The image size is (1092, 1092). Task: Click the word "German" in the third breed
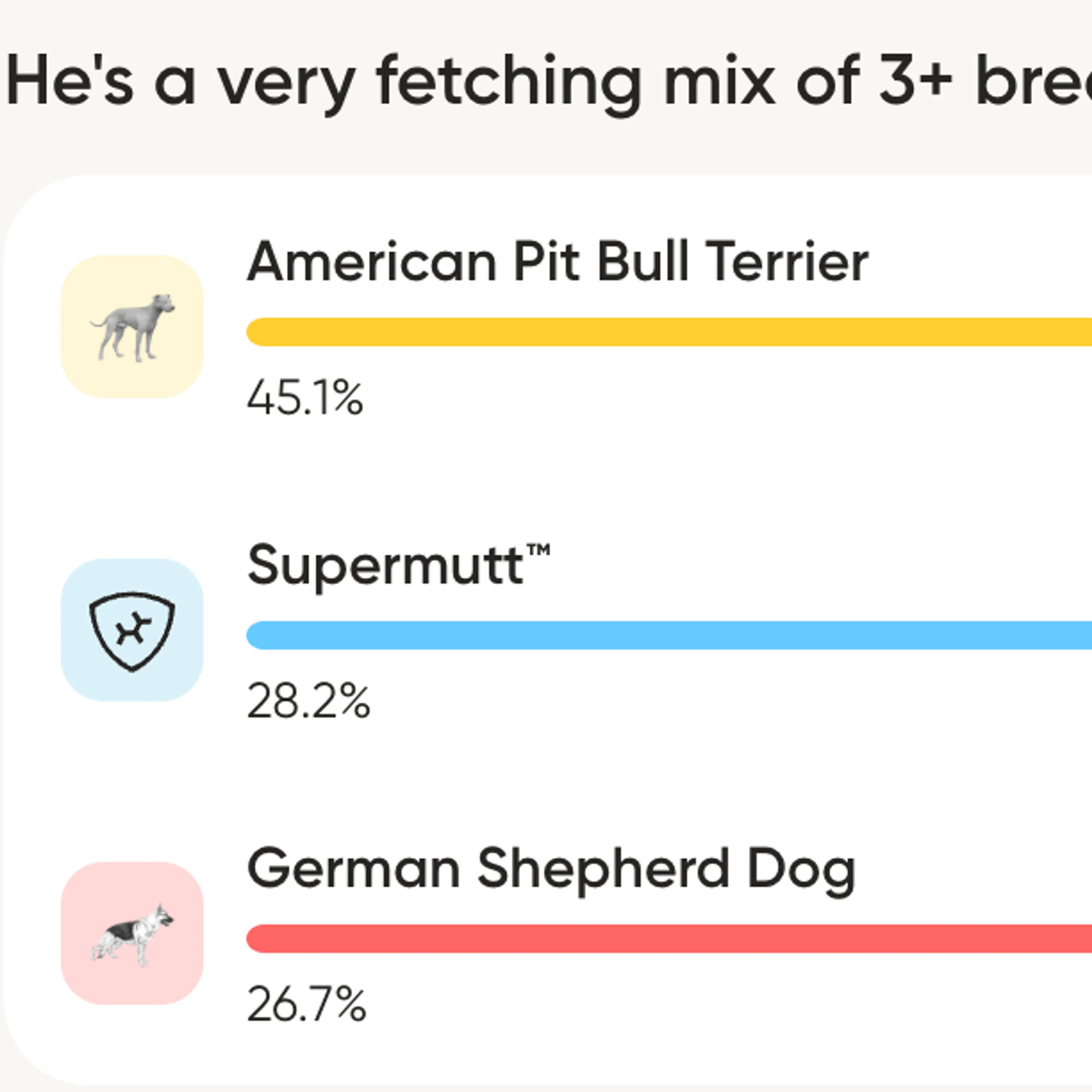(x=353, y=869)
